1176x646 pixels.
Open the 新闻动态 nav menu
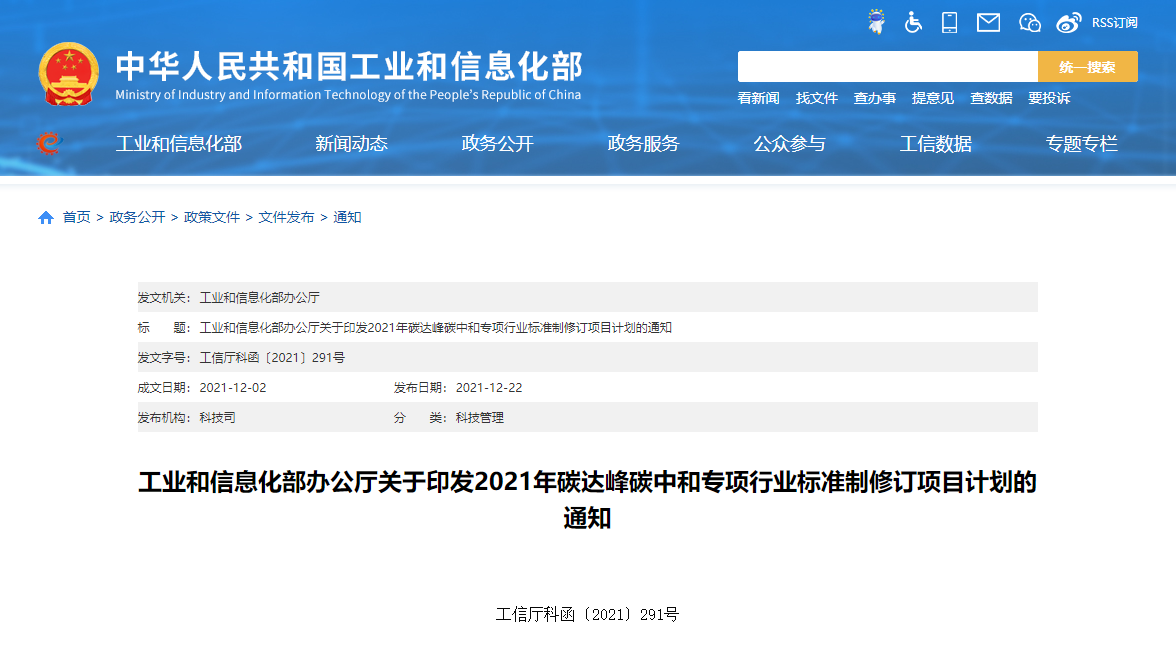pos(351,144)
